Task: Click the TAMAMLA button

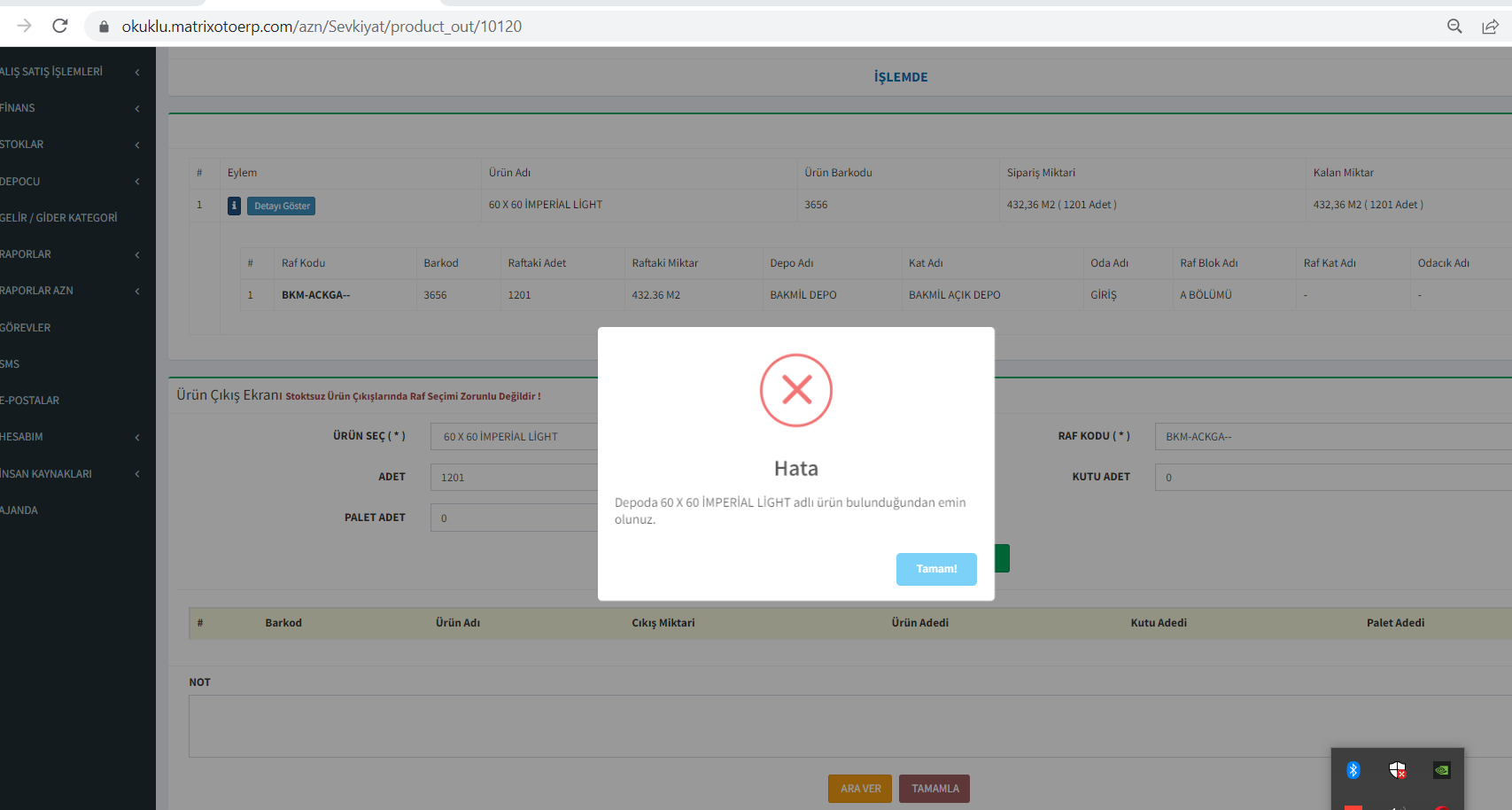Action: [934, 789]
